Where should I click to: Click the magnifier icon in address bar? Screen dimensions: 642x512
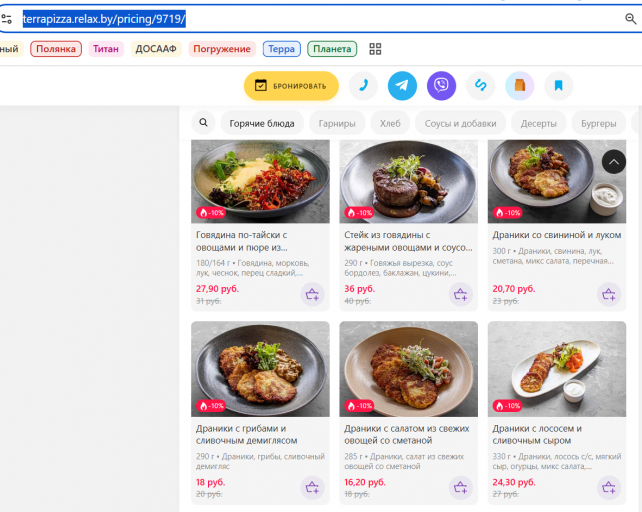tap(631, 18)
